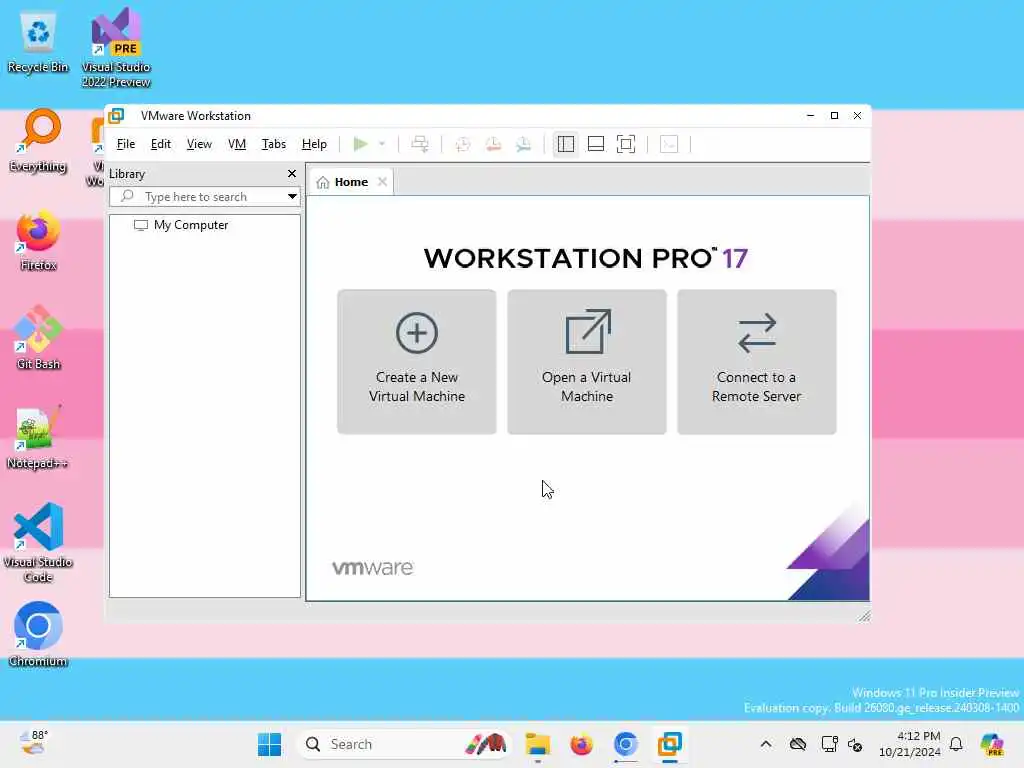Open the Tabs menu
The height and width of the screenshot is (768, 1024).
coord(274,144)
